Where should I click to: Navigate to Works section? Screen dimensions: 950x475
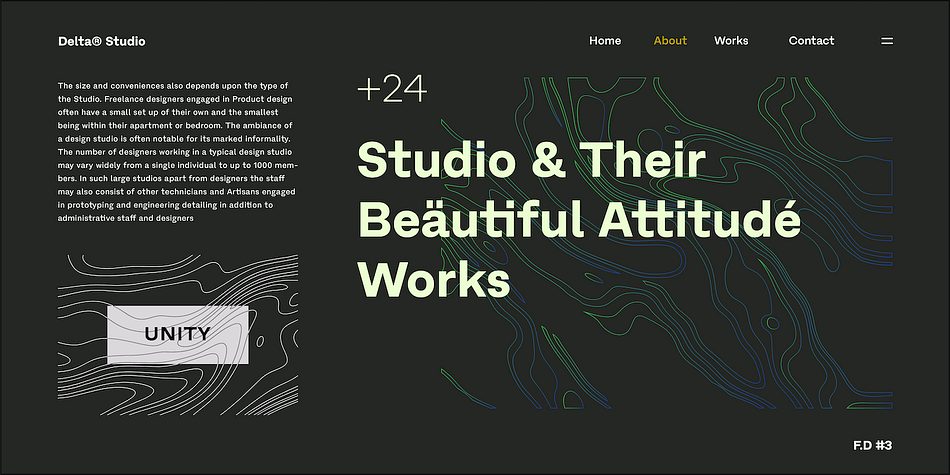(x=731, y=41)
